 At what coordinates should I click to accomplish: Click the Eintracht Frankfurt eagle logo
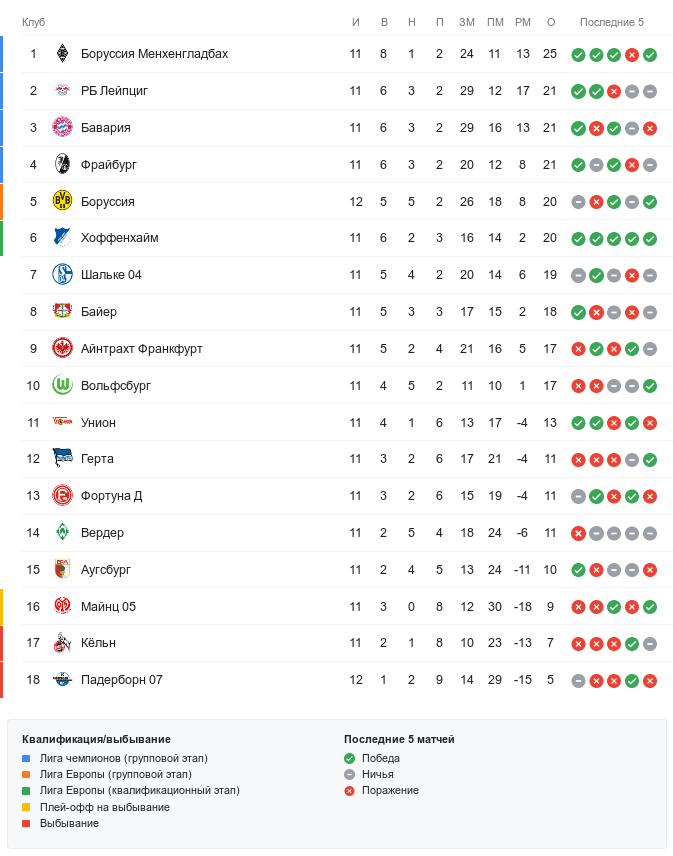(62, 348)
